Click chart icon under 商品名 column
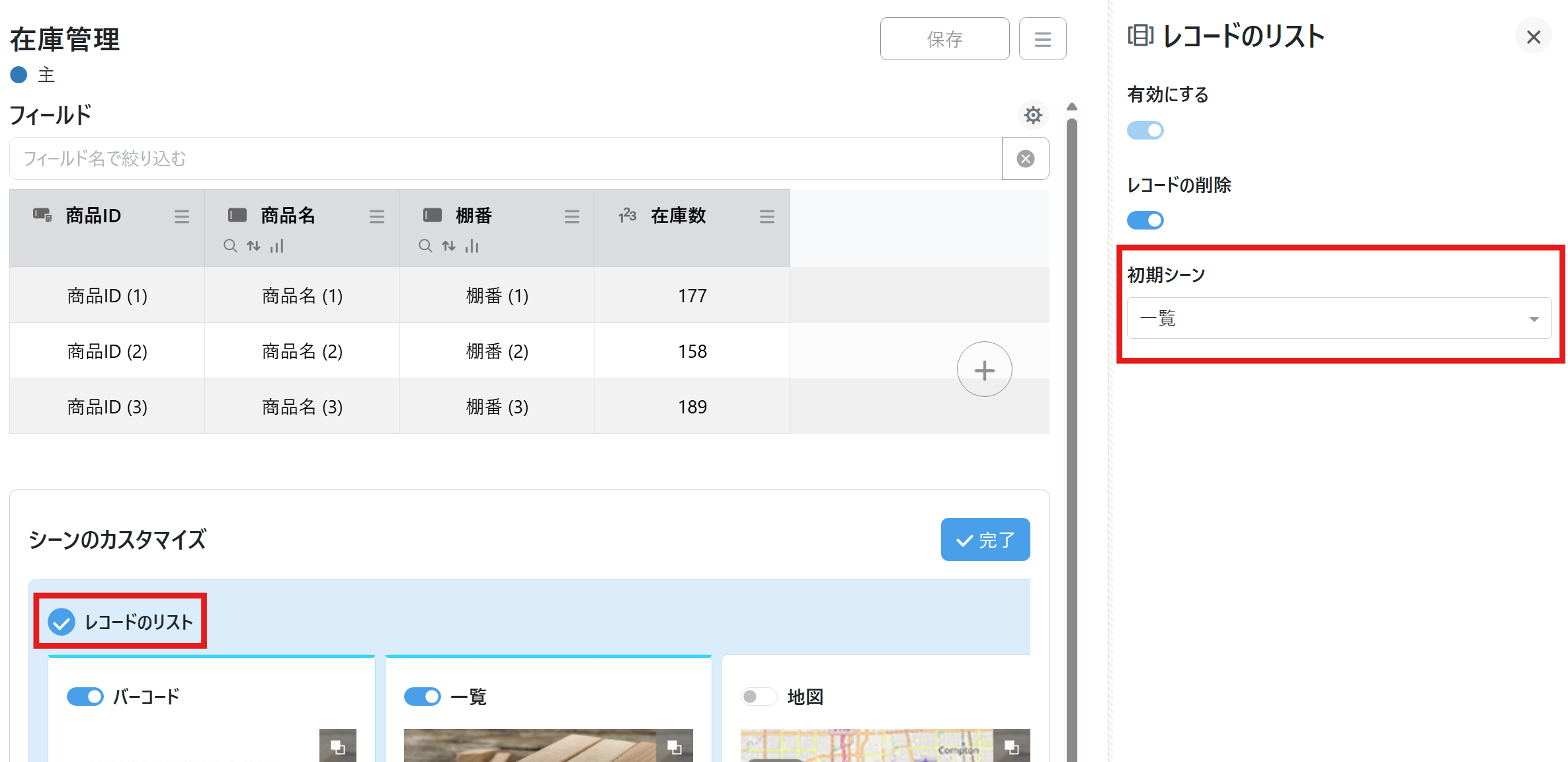Screen dimensions: 1568x762 [x=277, y=246]
